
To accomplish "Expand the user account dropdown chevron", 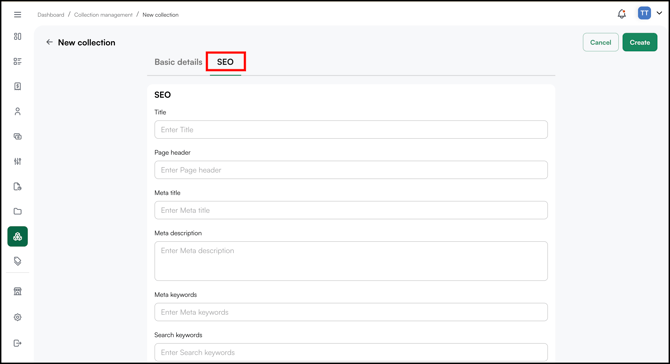I will (659, 13).
